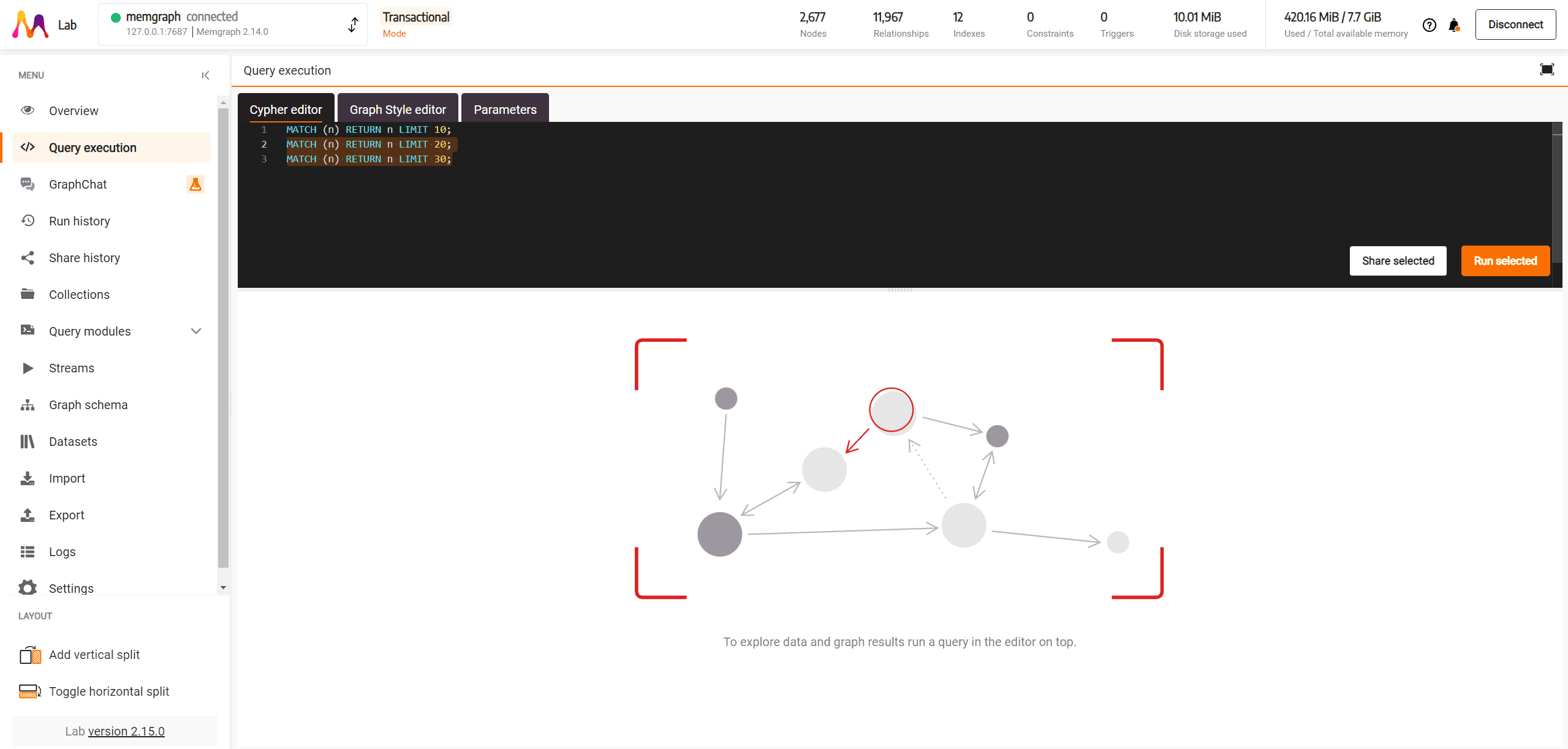1568x749 pixels.
Task: Click the fullscreen icon in Query execution header
Action: coord(1547,70)
